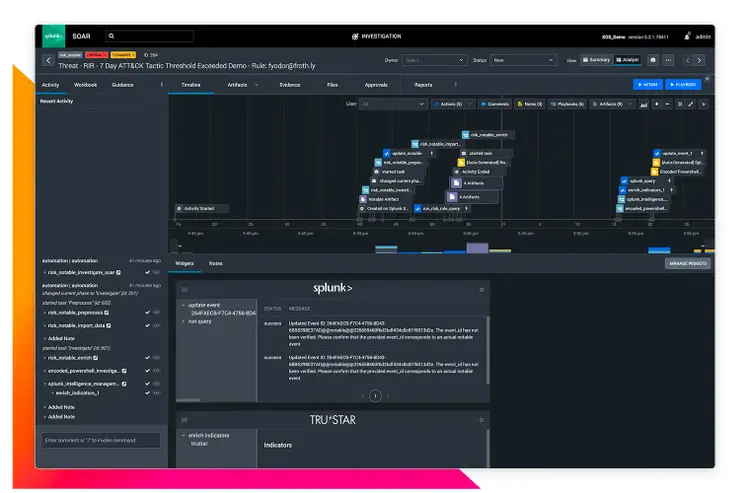Open the Workbook tab
This screenshot has height=493, width=750.
86,85
